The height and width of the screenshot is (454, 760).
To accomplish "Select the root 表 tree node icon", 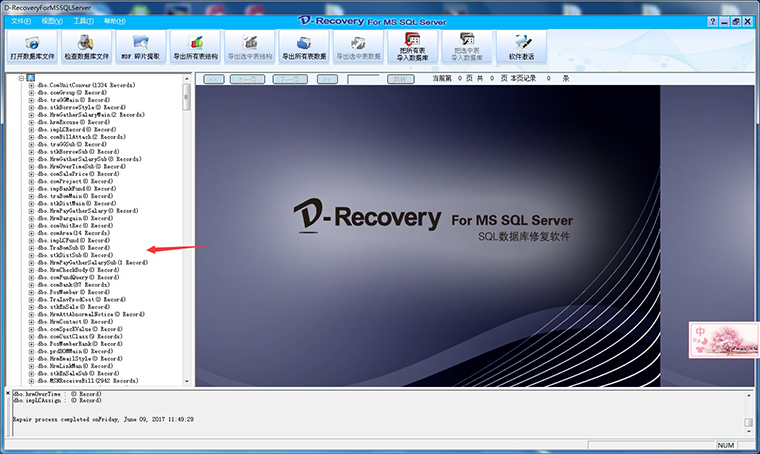I will [31, 78].
